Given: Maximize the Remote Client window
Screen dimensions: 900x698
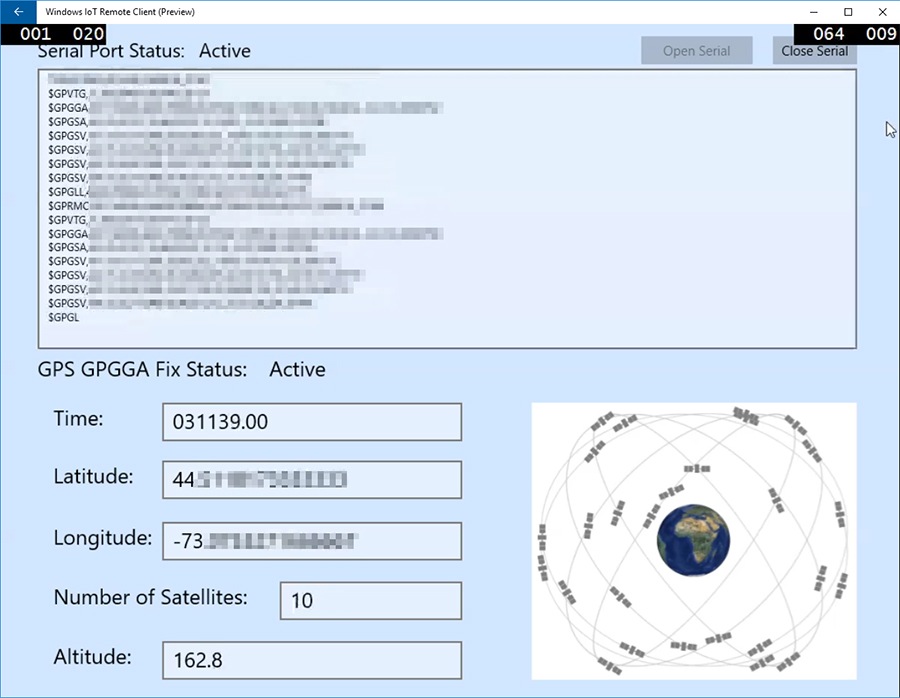Looking at the screenshot, I should [x=848, y=12].
